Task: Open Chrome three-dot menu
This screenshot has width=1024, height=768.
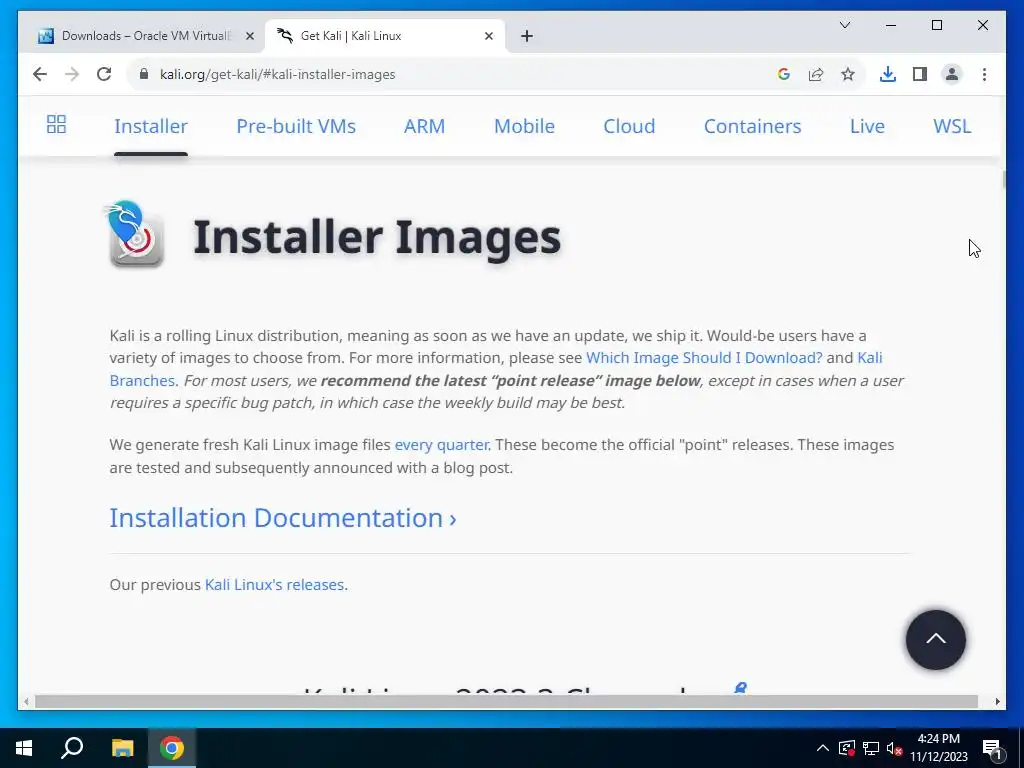Action: 984,74
